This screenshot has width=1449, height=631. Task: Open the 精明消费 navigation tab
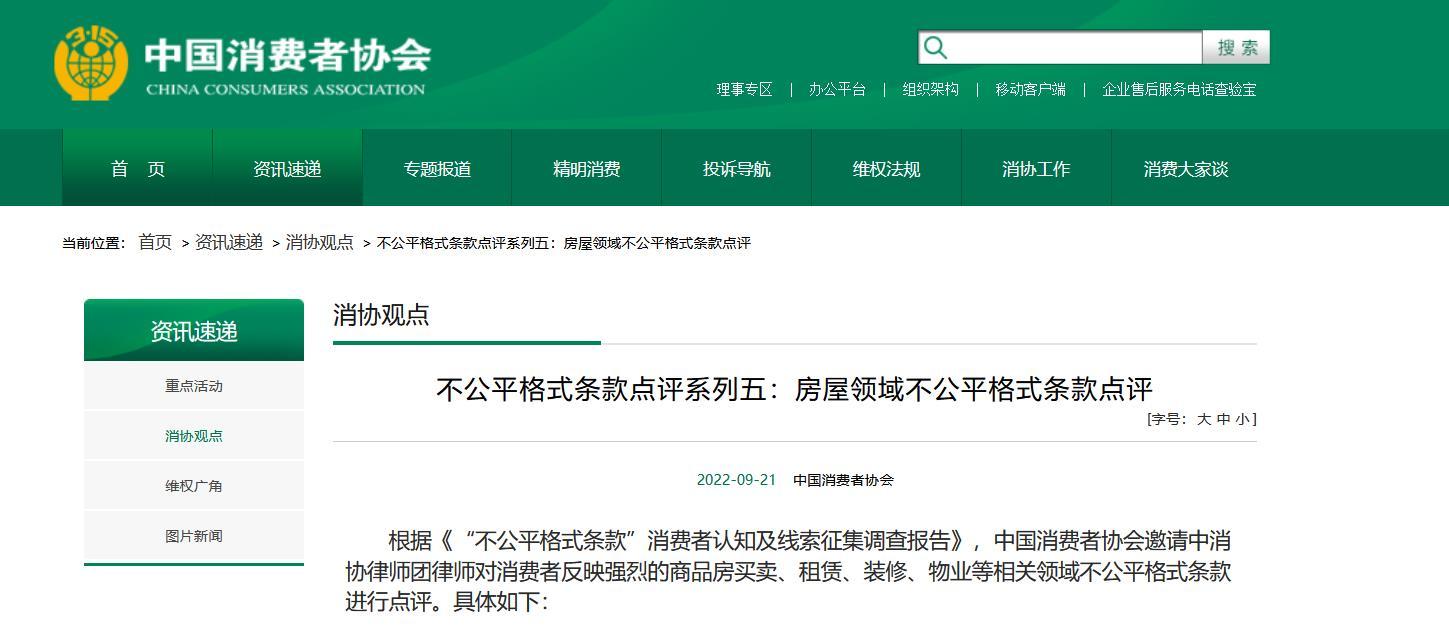coord(587,168)
